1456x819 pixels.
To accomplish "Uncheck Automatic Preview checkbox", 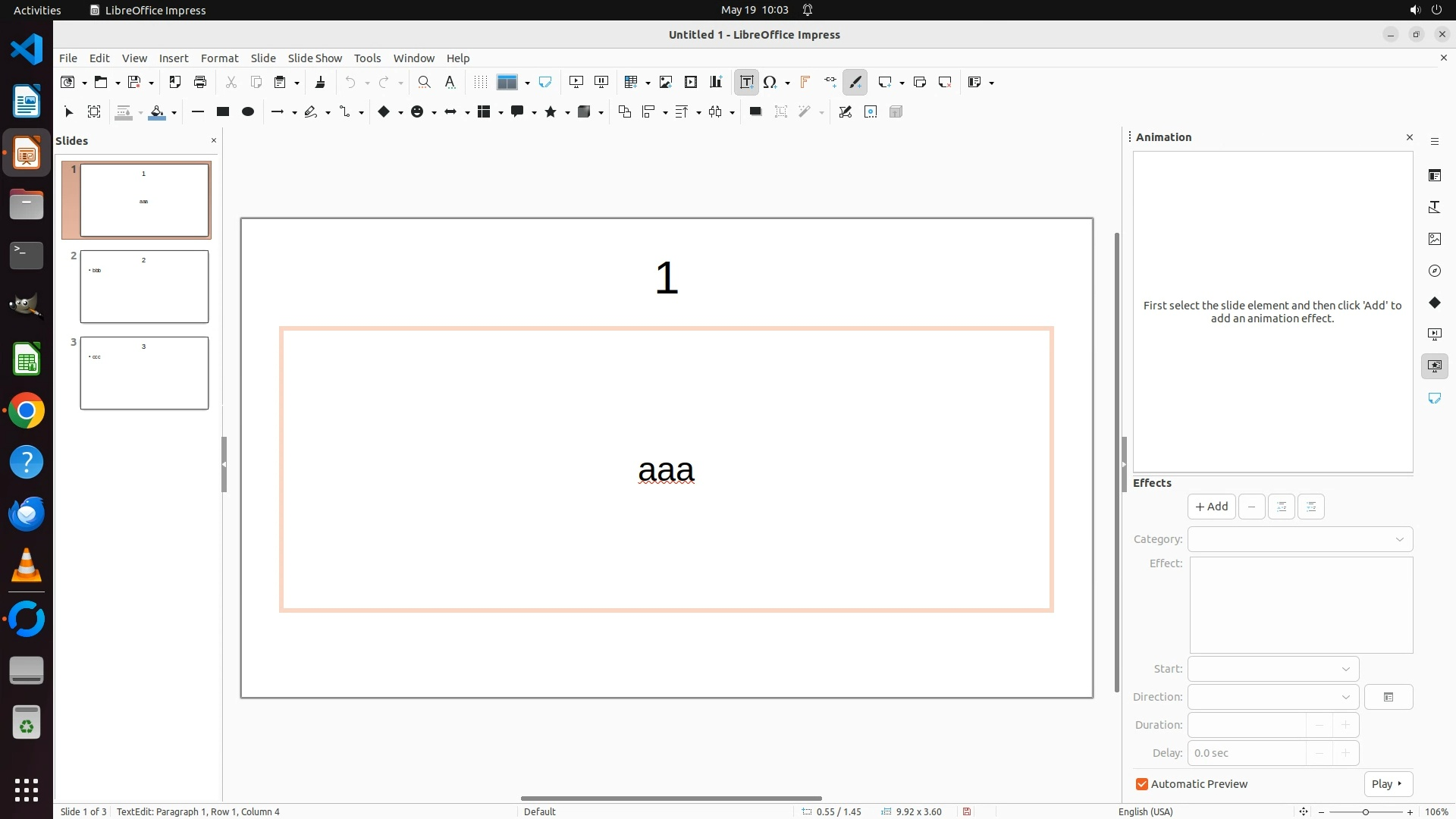I will click(x=1141, y=784).
